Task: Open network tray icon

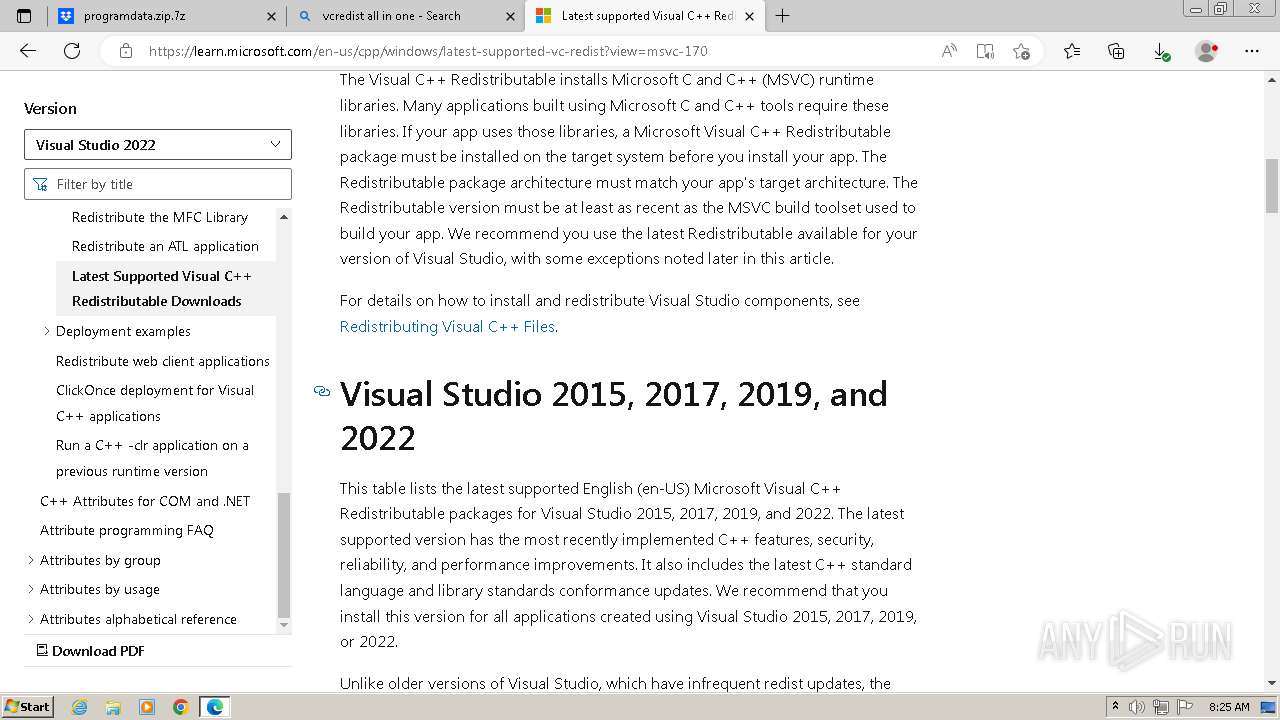Action: point(1161,707)
